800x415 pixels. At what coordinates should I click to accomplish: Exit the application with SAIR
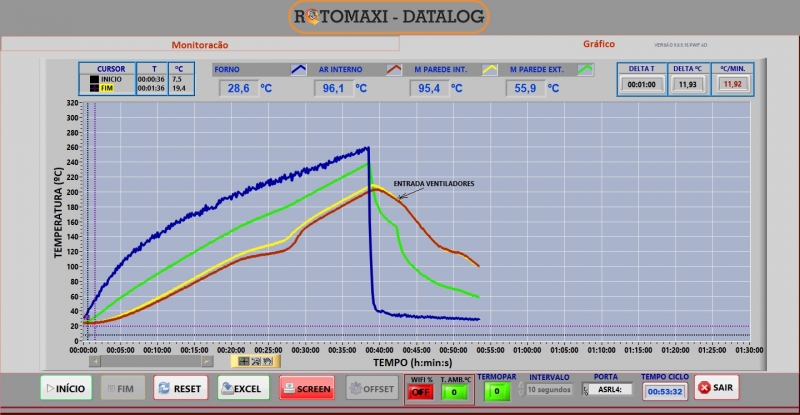716,387
